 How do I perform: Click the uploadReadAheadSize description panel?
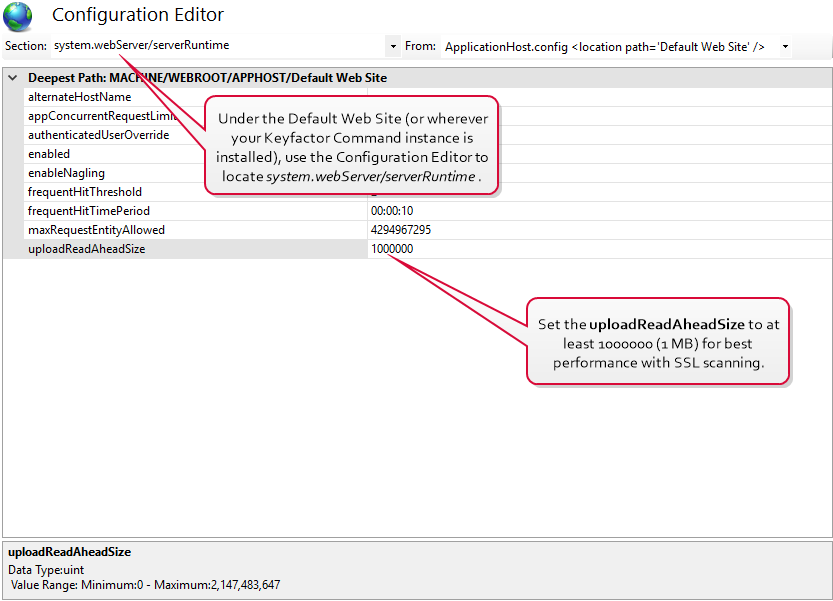tap(416, 570)
